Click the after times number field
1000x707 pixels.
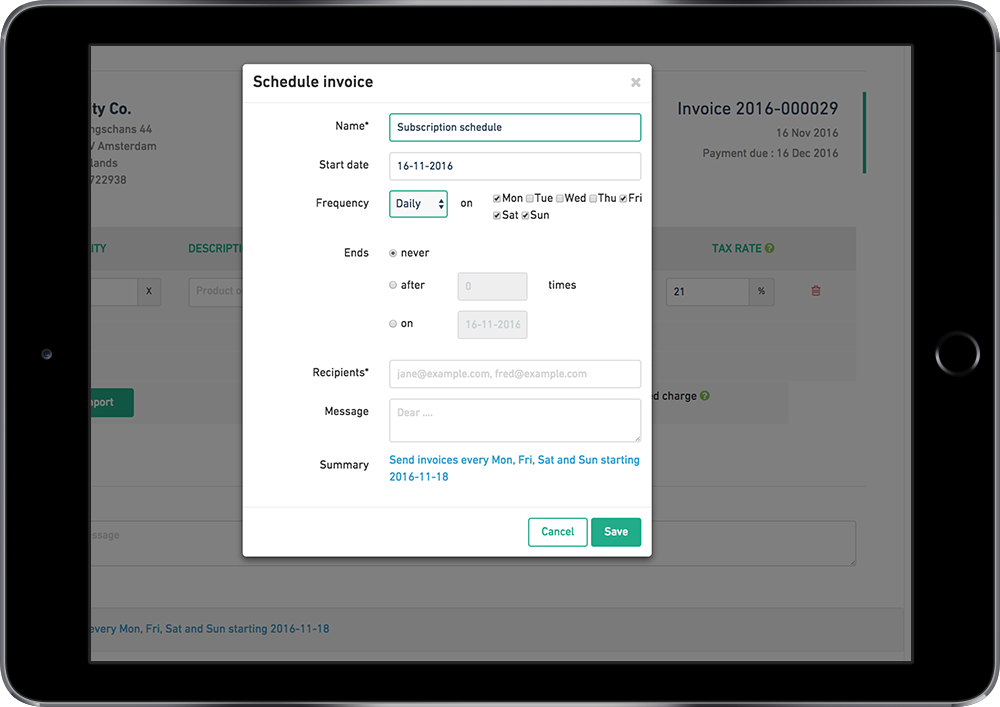click(492, 286)
